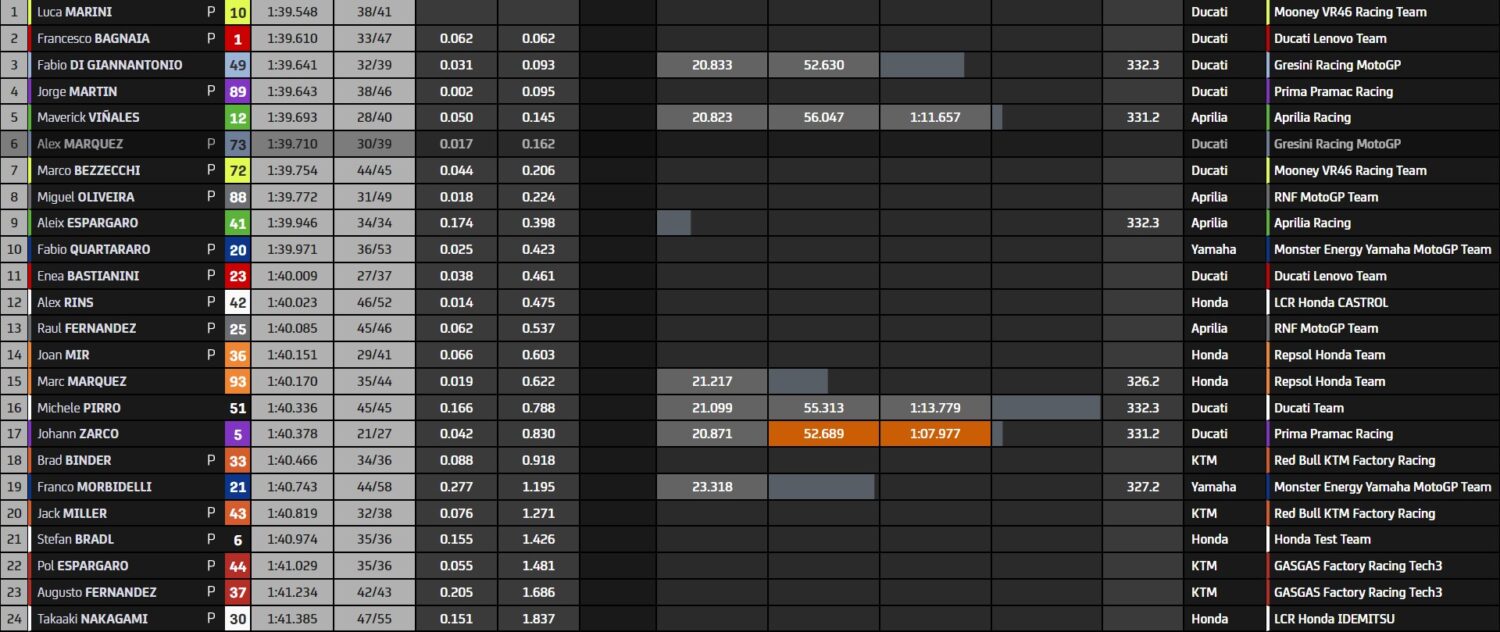This screenshot has width=1500, height=632.
Task: Select Michele PIRRO's sector time 1:13.779
Action: click(935, 407)
